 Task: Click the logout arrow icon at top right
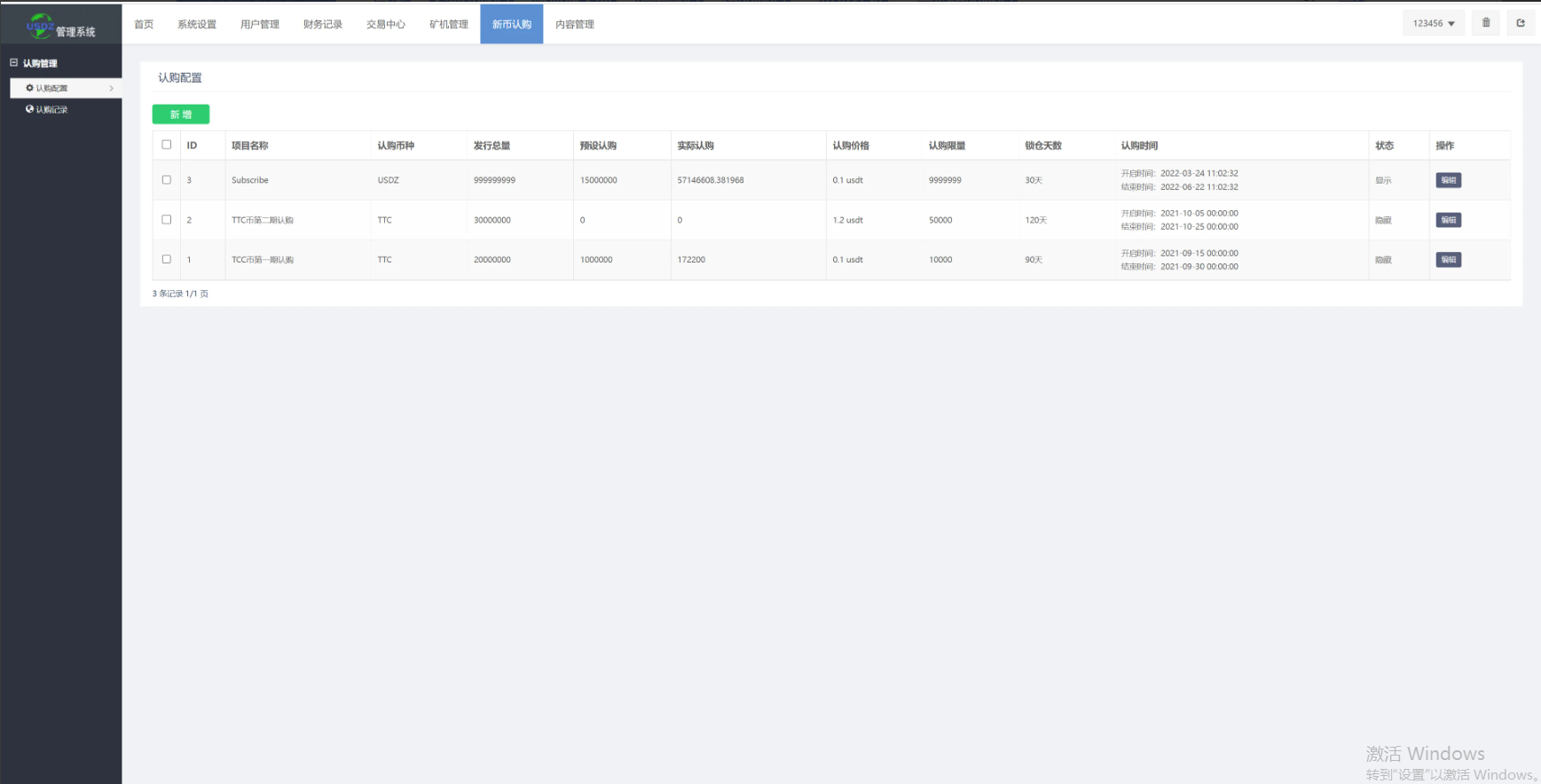pyautogui.click(x=1521, y=23)
